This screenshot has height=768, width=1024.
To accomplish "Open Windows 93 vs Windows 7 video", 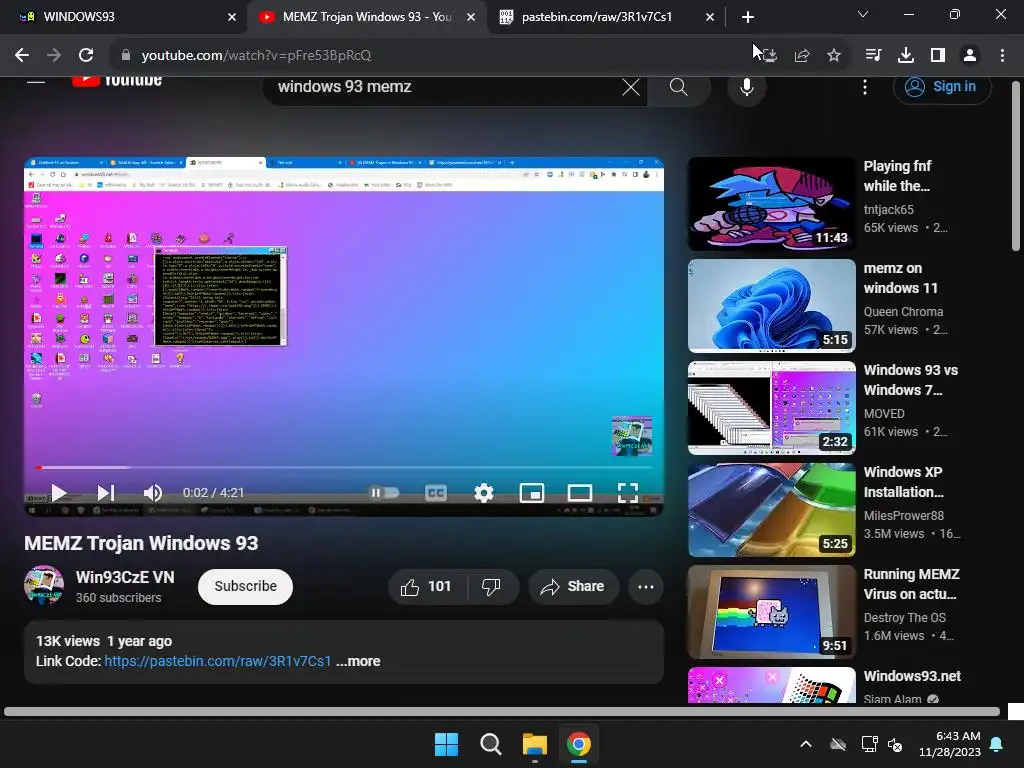I will point(771,408).
